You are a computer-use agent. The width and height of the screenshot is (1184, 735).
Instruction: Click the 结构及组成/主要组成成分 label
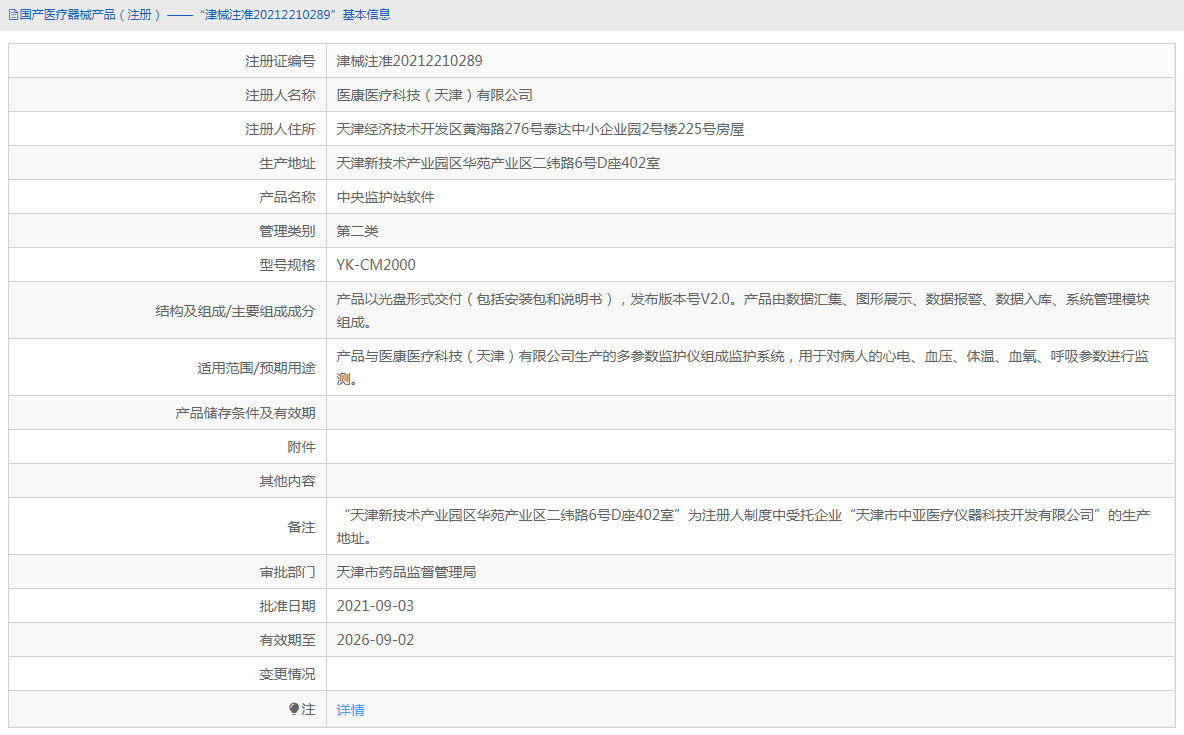(x=235, y=310)
